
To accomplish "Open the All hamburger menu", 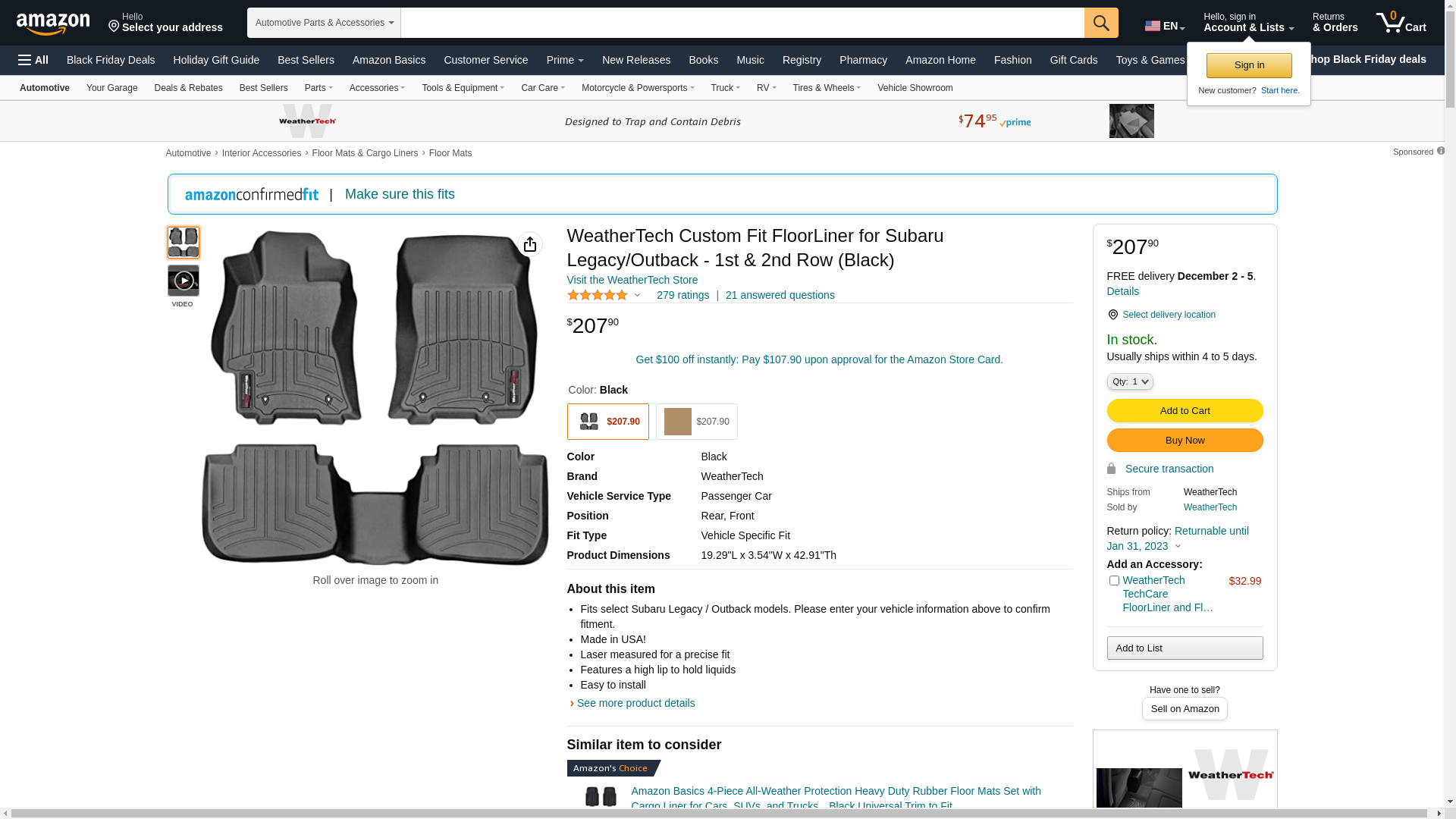I will coord(33,60).
